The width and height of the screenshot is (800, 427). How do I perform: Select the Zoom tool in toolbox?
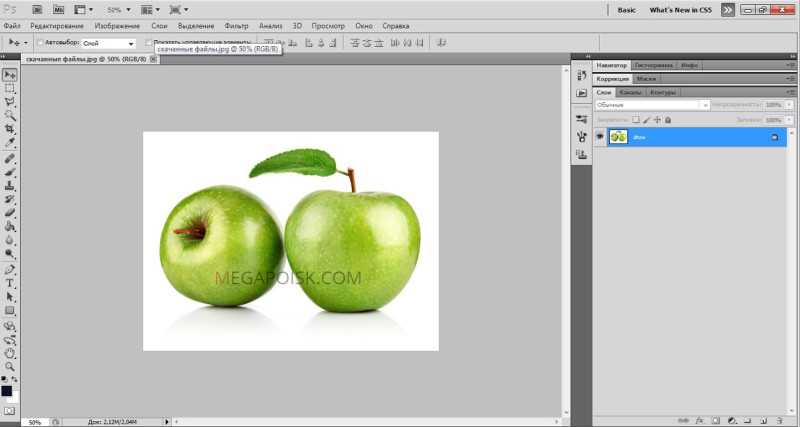coord(10,367)
